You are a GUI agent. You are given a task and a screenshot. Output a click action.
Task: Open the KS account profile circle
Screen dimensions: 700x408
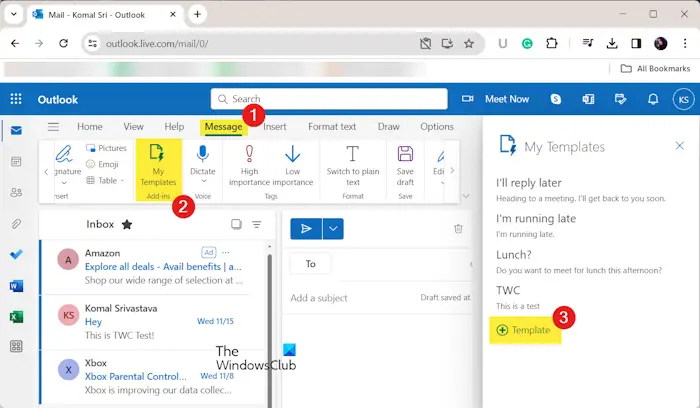click(x=683, y=99)
